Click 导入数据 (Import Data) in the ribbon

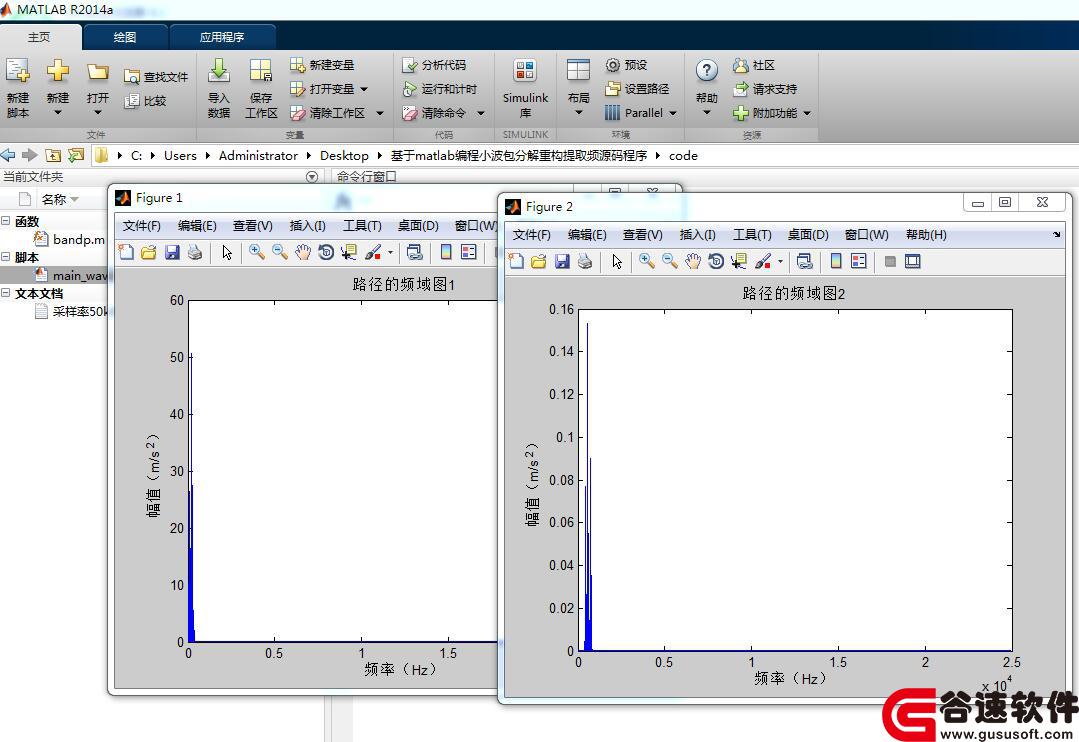point(219,88)
